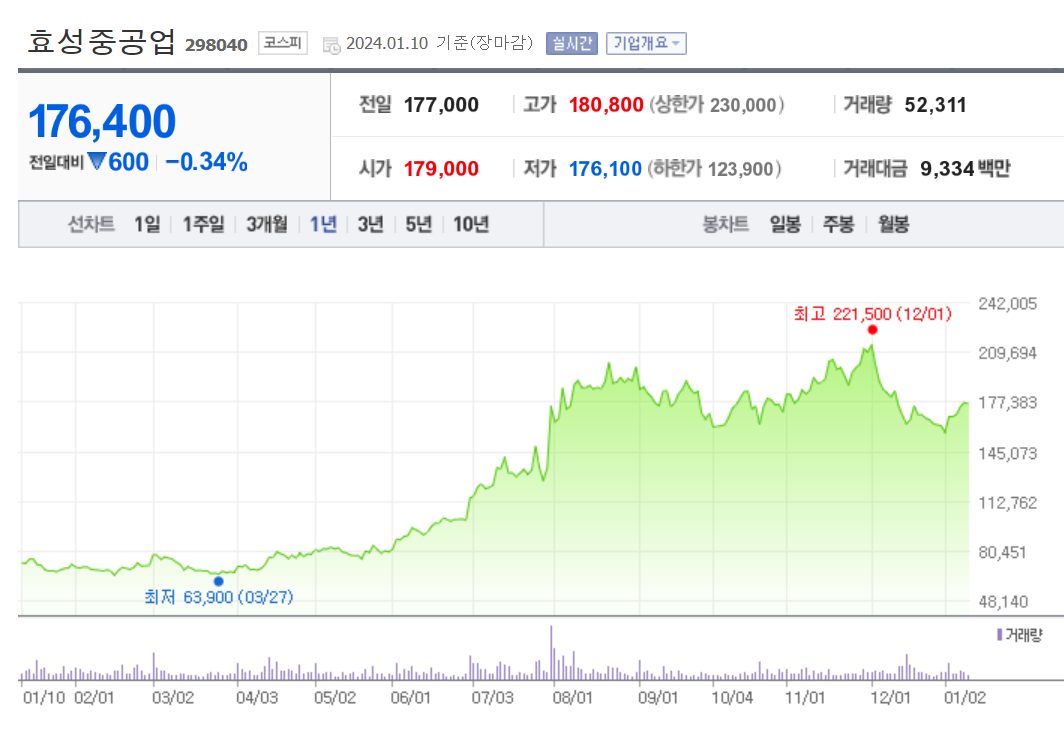Click the stock code 298040
Viewport: 1064px width, 740px height.
[x=216, y=45]
